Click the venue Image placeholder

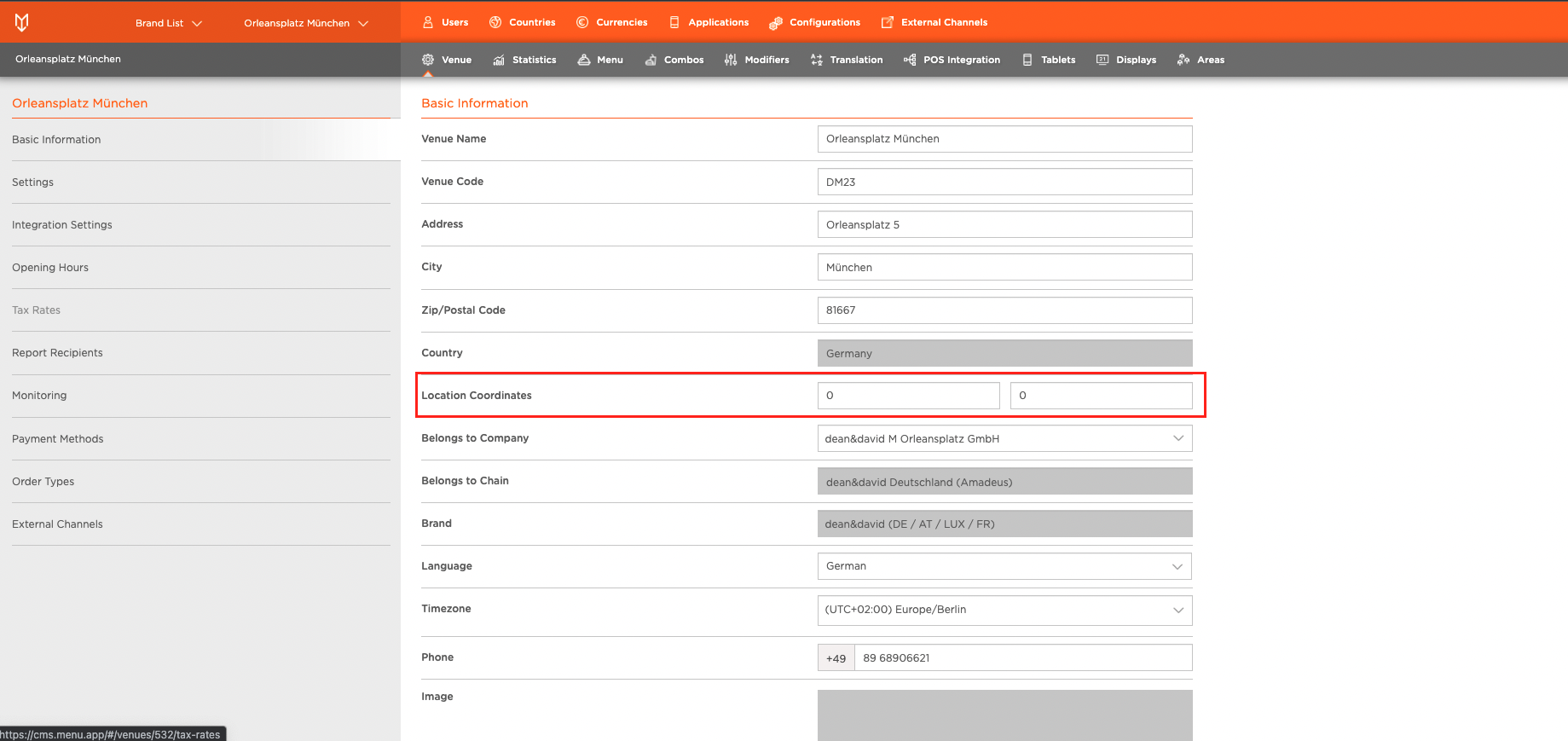(x=1004, y=715)
